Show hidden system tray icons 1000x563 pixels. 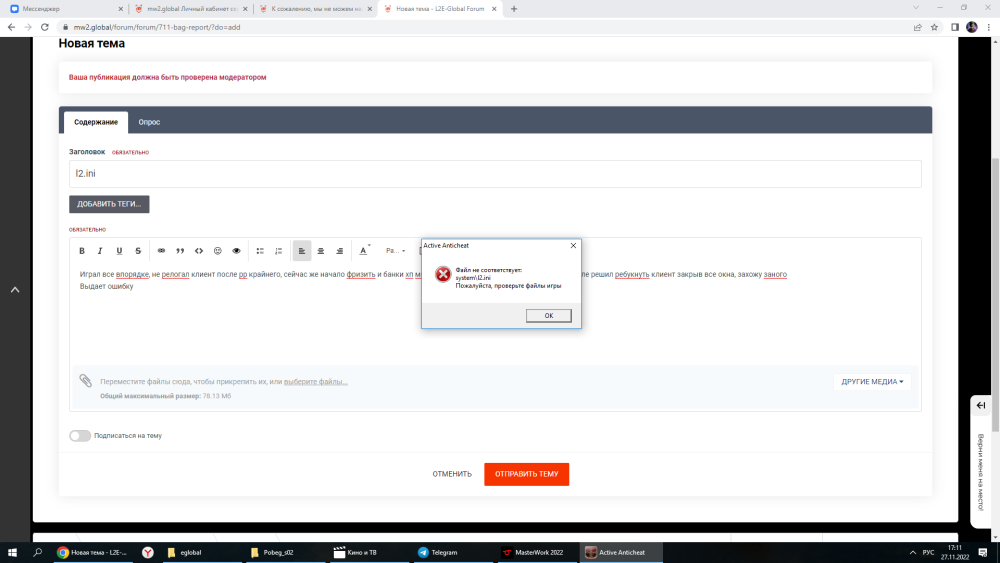(x=911, y=552)
